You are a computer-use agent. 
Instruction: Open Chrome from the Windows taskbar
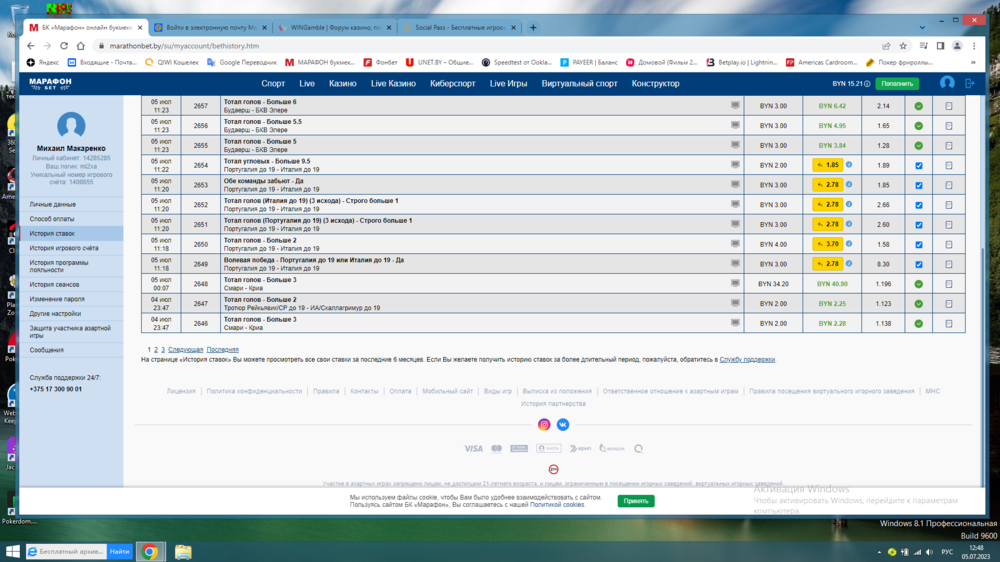(149, 551)
